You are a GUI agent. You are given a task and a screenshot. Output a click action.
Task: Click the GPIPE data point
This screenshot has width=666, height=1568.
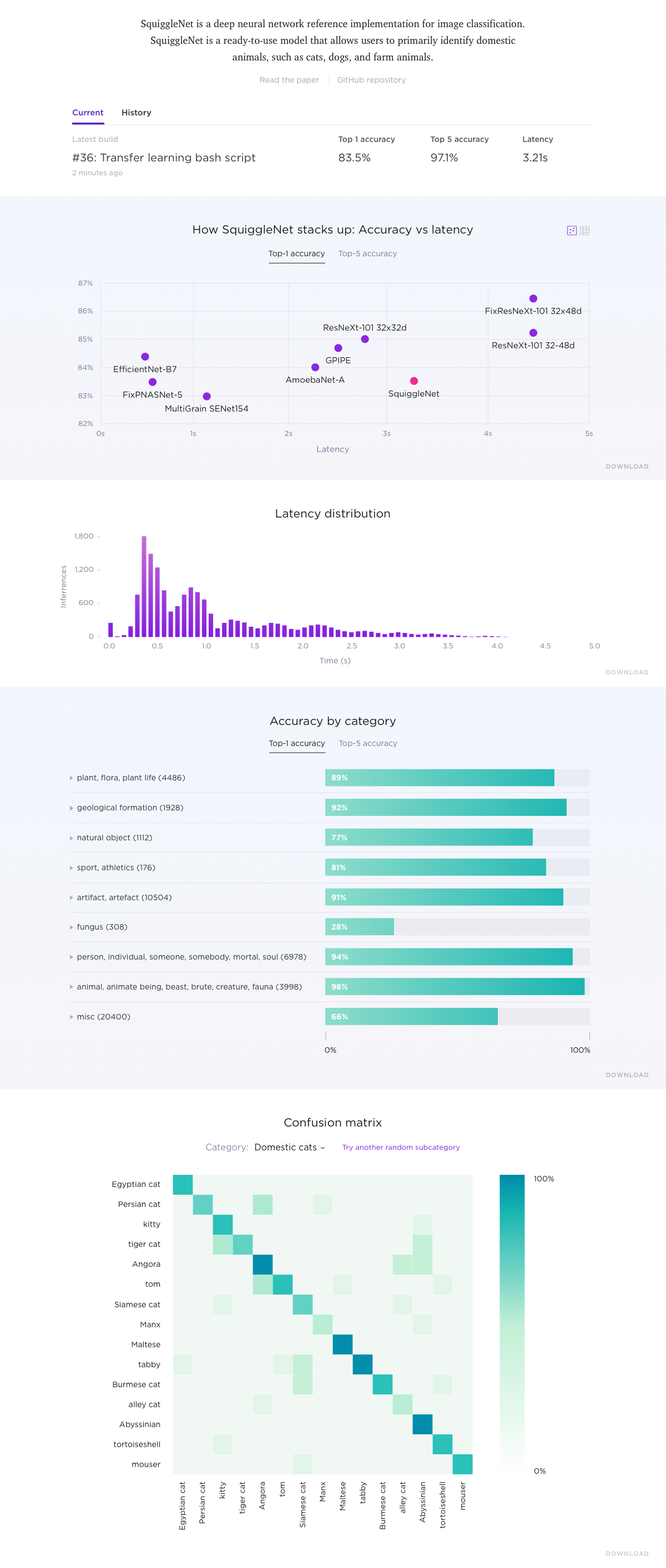pos(338,348)
